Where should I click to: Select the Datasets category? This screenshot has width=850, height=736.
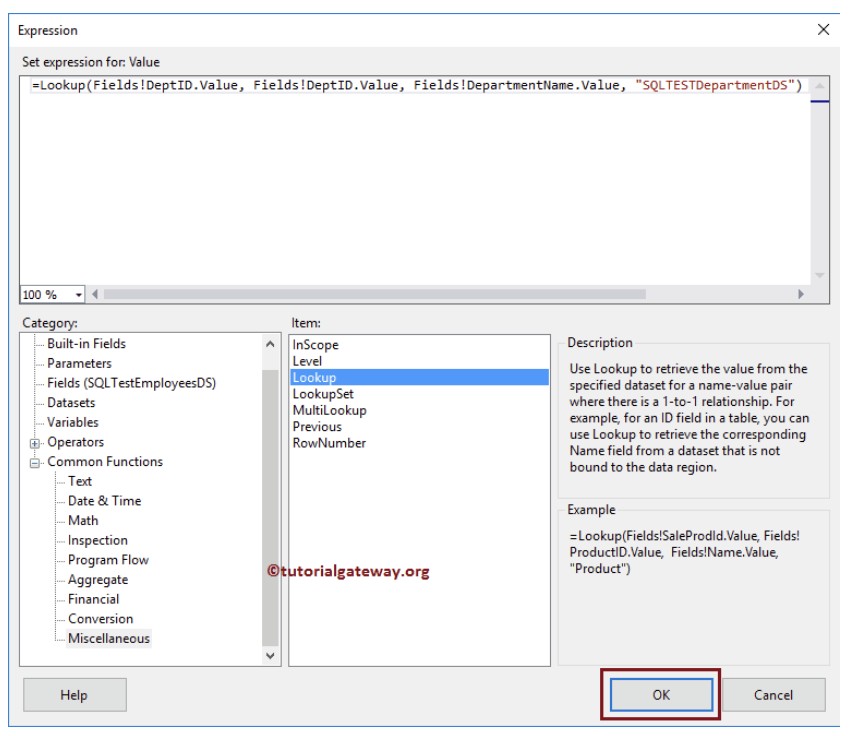click(71, 403)
